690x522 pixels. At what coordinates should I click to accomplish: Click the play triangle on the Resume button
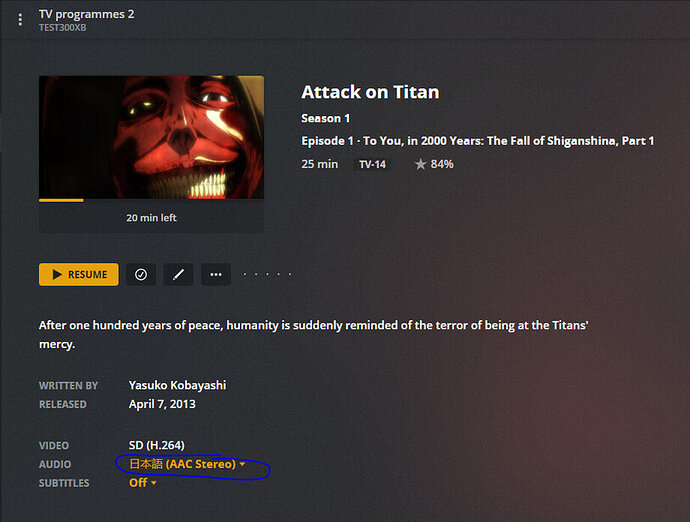(57, 275)
